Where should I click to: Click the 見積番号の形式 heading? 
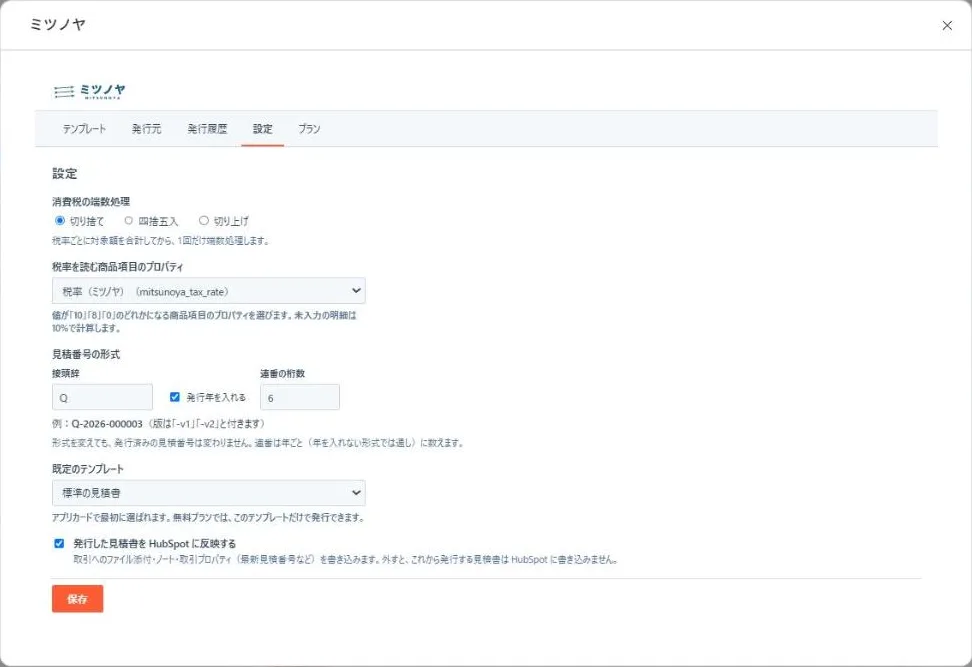86,355
